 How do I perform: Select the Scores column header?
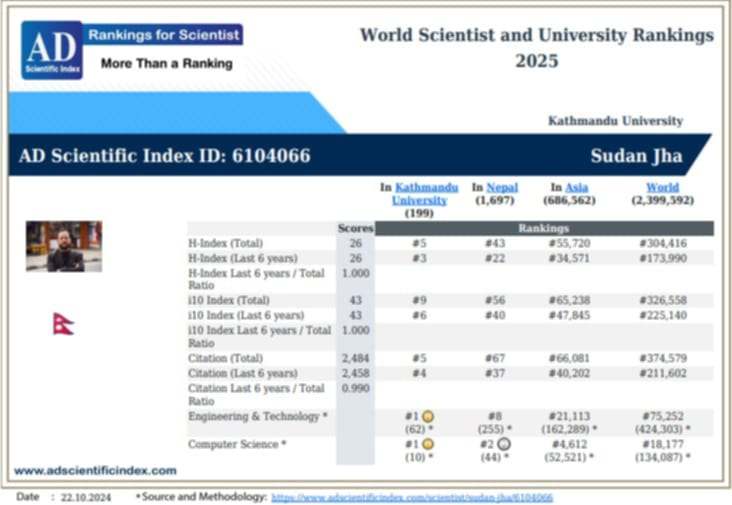coord(355,228)
